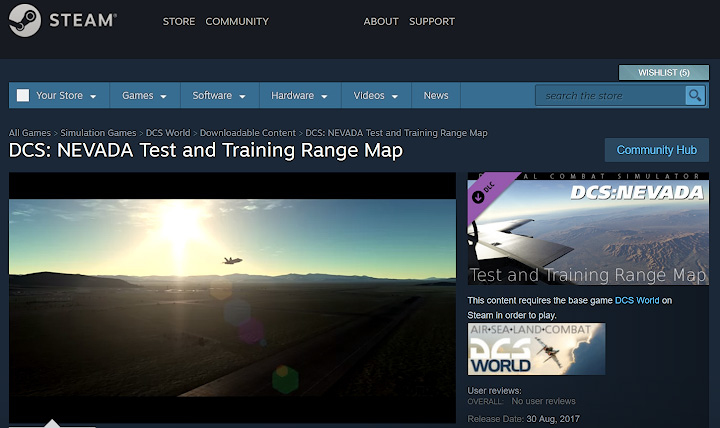The width and height of the screenshot is (720, 428).
Task: Open the SUPPORT header link
Action: pos(432,21)
